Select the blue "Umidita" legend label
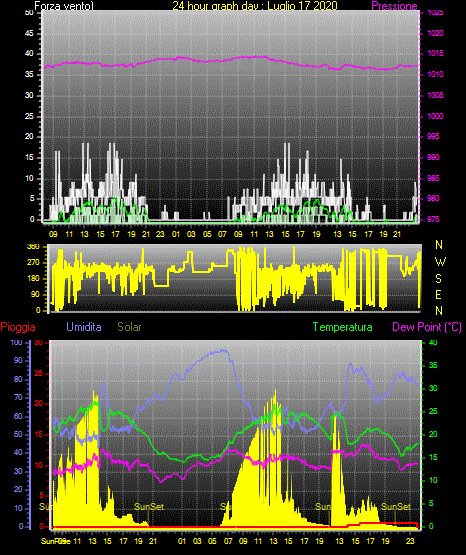 (84, 327)
